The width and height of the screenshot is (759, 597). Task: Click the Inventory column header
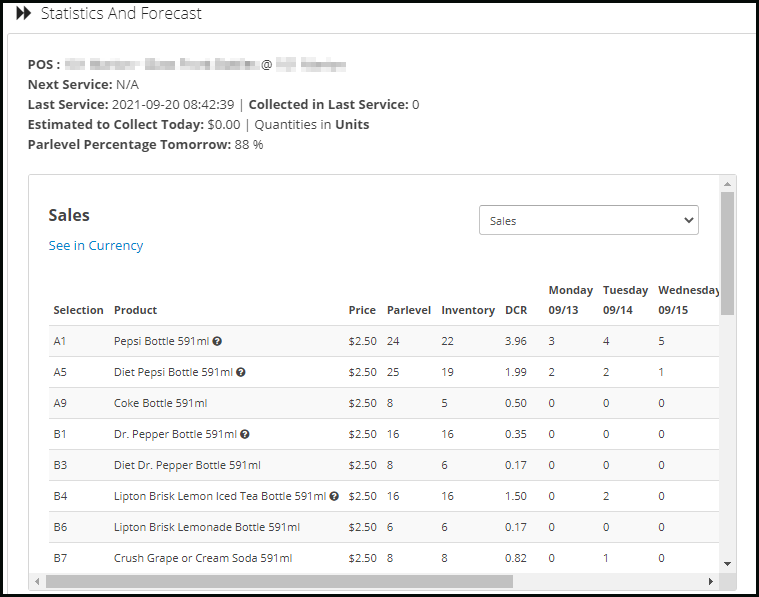click(468, 310)
